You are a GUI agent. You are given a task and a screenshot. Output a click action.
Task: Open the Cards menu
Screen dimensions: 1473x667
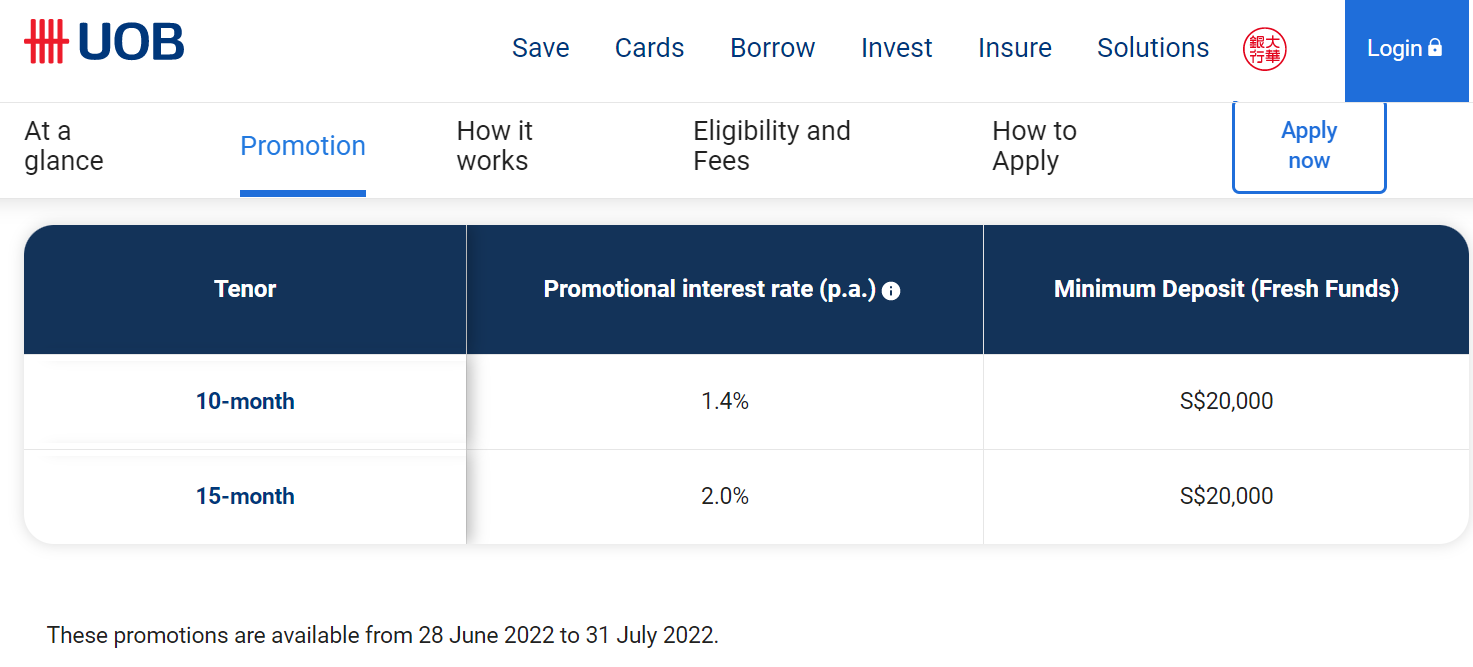(649, 48)
